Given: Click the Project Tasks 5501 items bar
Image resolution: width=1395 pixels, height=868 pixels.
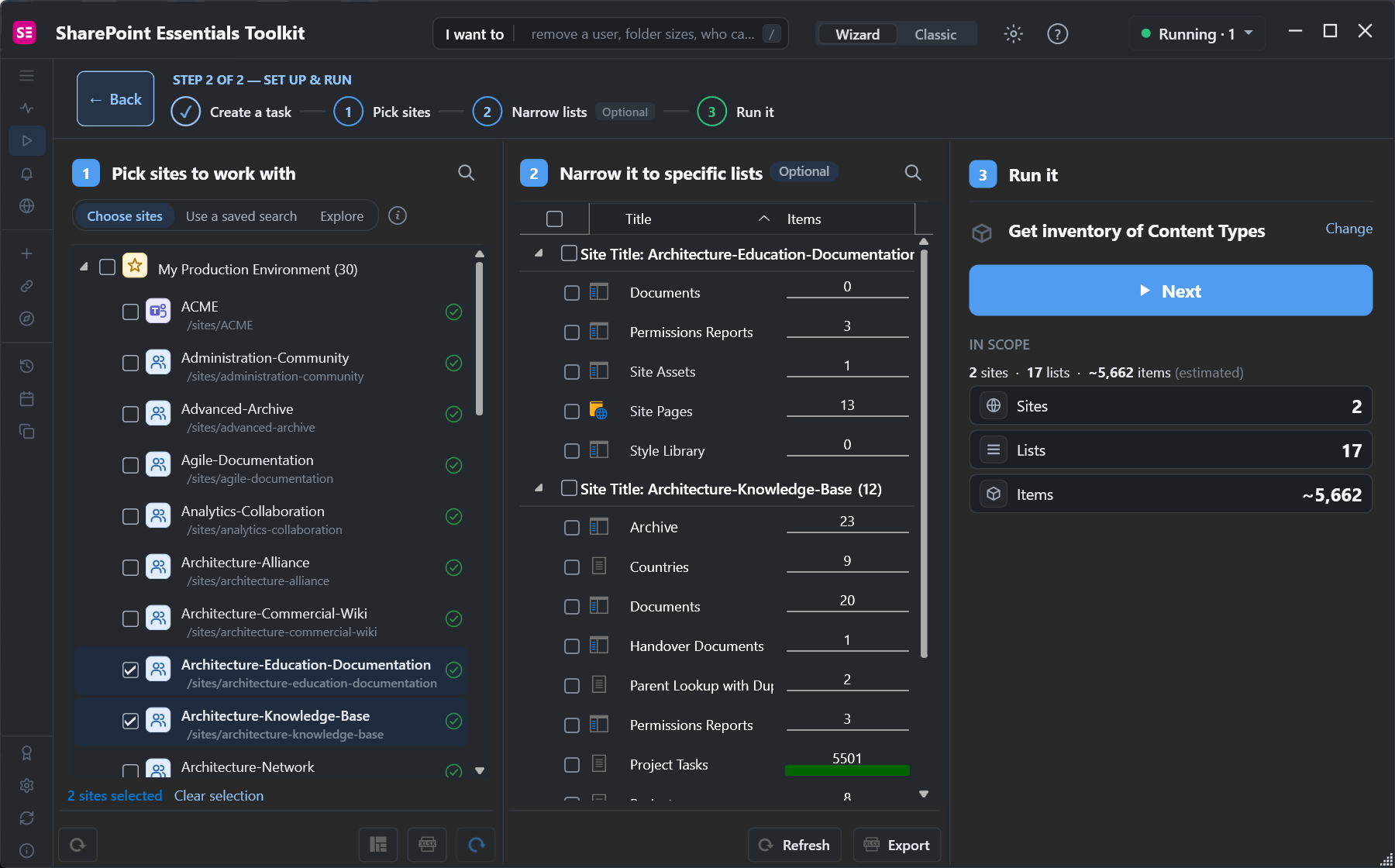Looking at the screenshot, I should click(x=847, y=764).
